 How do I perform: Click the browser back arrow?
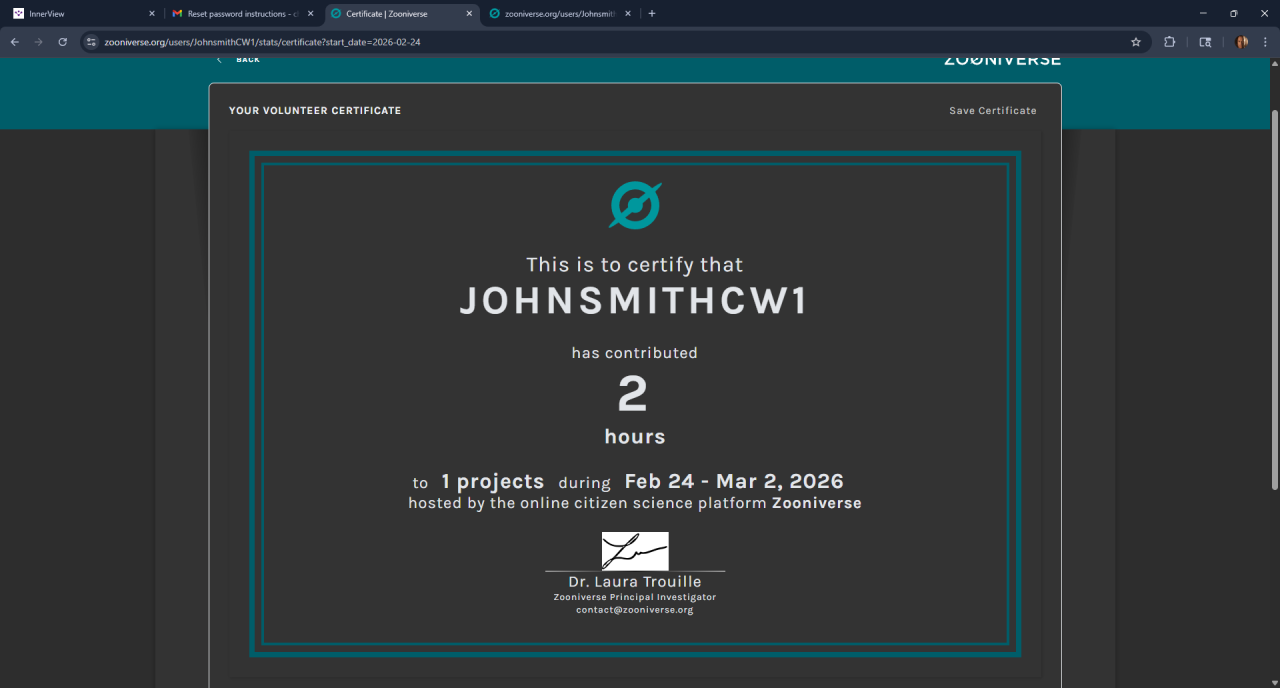tap(15, 42)
